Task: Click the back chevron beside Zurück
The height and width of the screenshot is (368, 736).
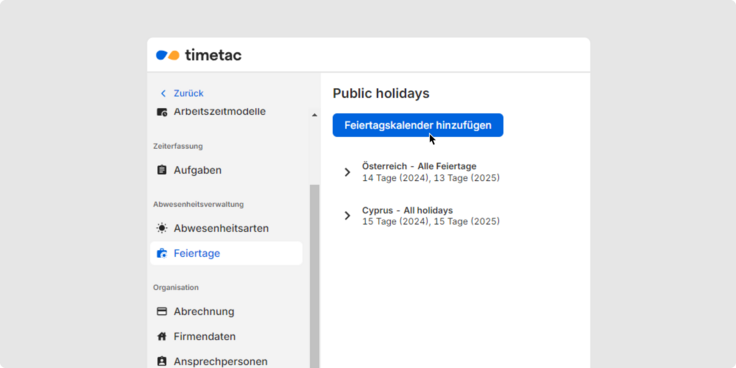Action: click(x=163, y=93)
